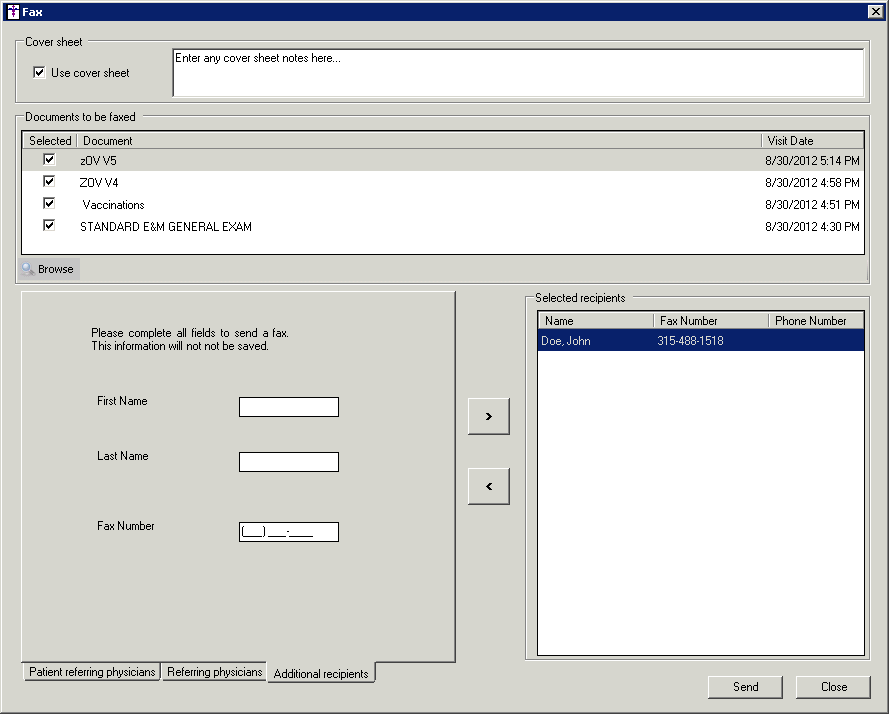Click the Fax Number input field
The height and width of the screenshot is (714, 889).
288,532
